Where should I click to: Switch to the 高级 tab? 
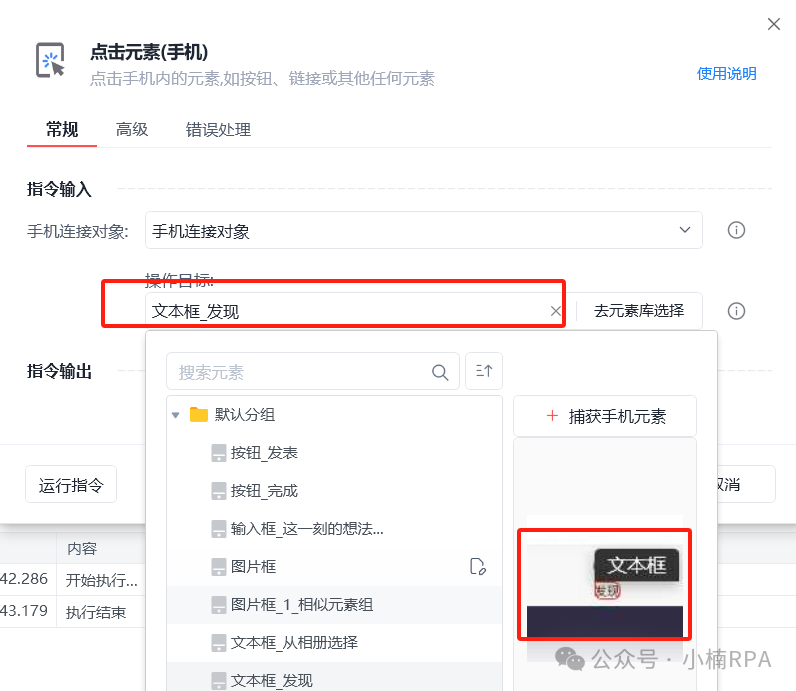131,129
